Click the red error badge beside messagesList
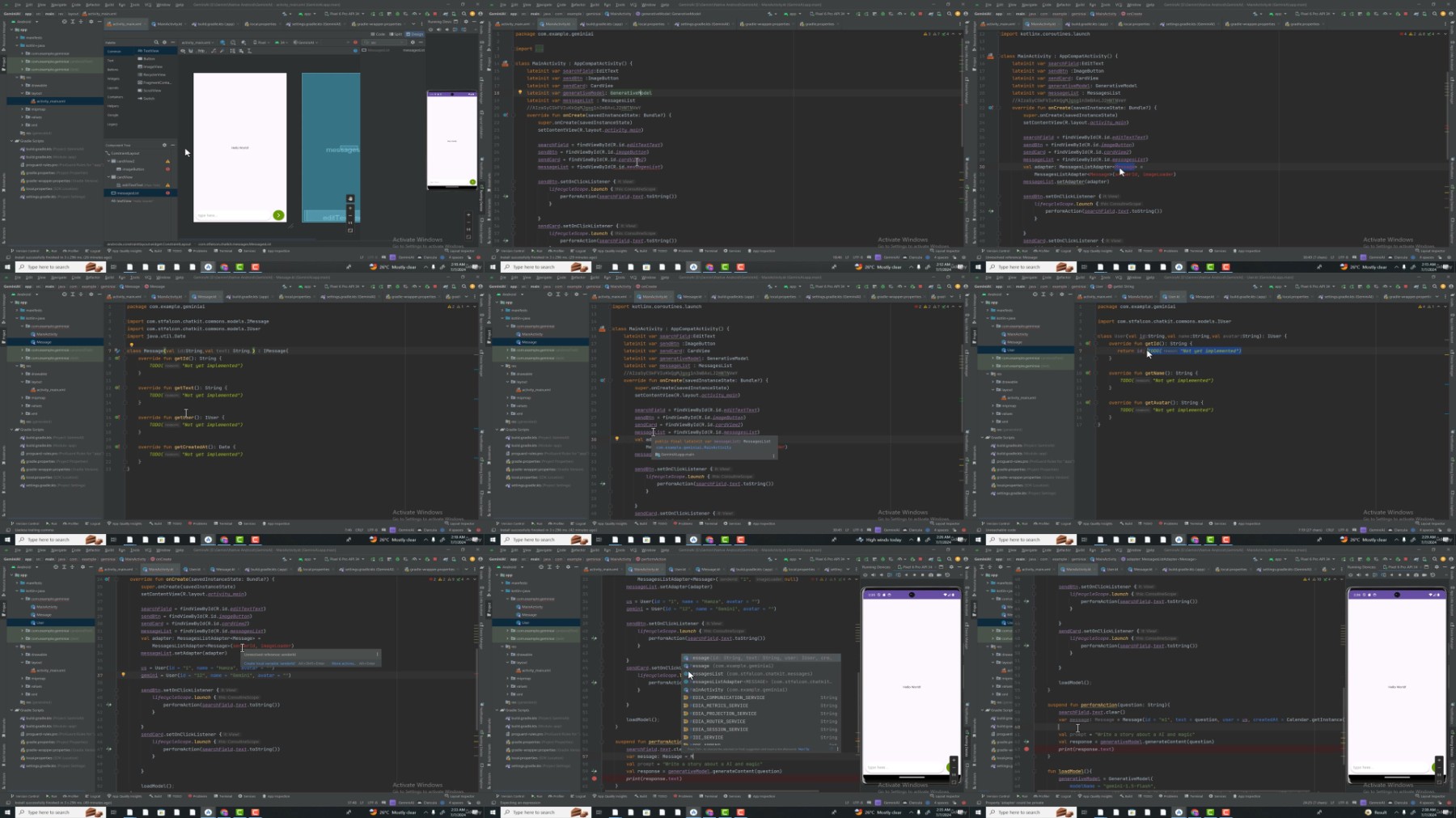The width and height of the screenshot is (1456, 818). 167,193
